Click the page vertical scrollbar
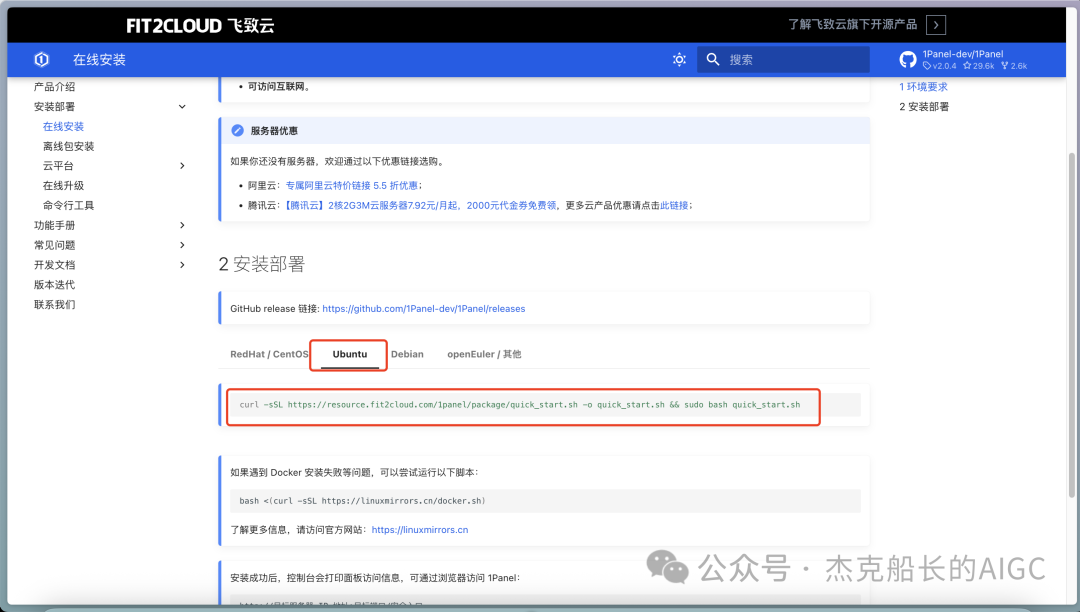This screenshot has height=612, width=1080. point(1071,324)
